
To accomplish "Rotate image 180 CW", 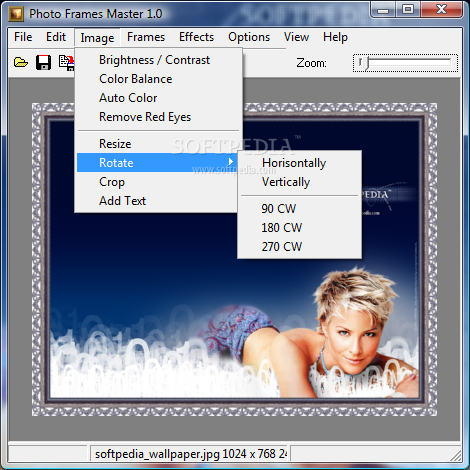I will [299, 228].
